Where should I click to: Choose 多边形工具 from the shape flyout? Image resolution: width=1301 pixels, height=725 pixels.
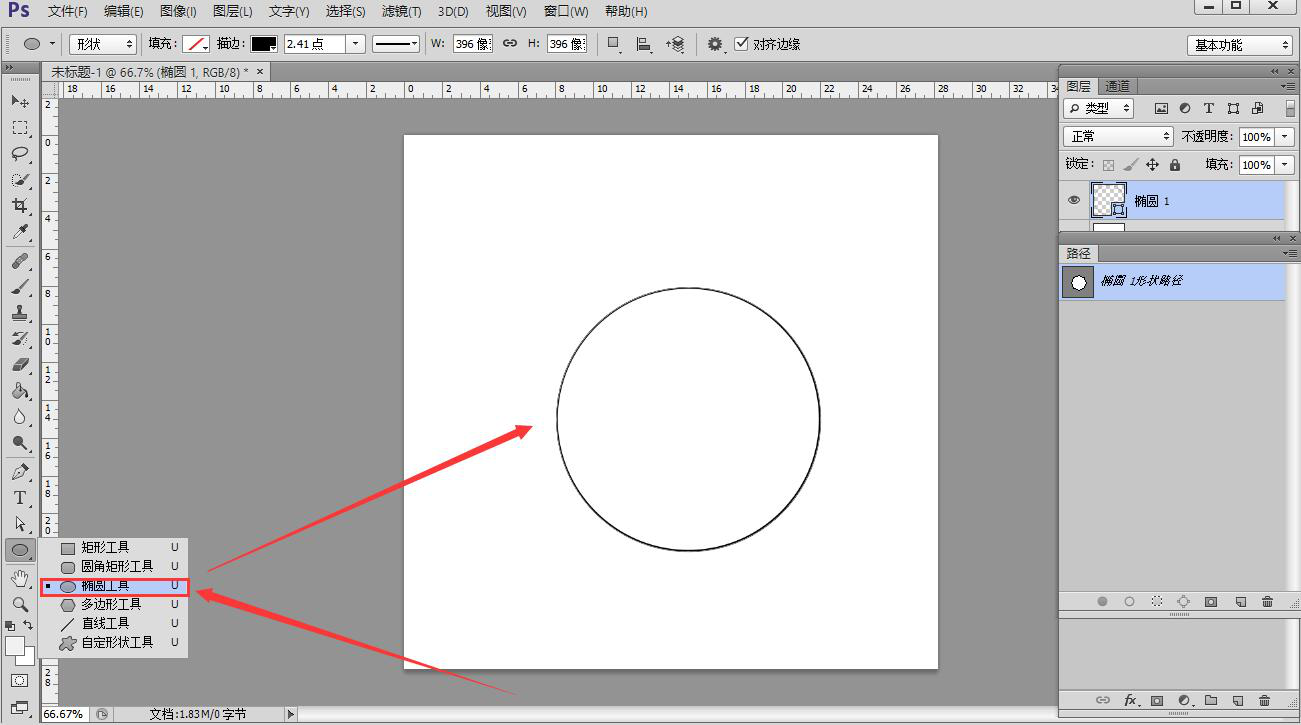[x=110, y=604]
